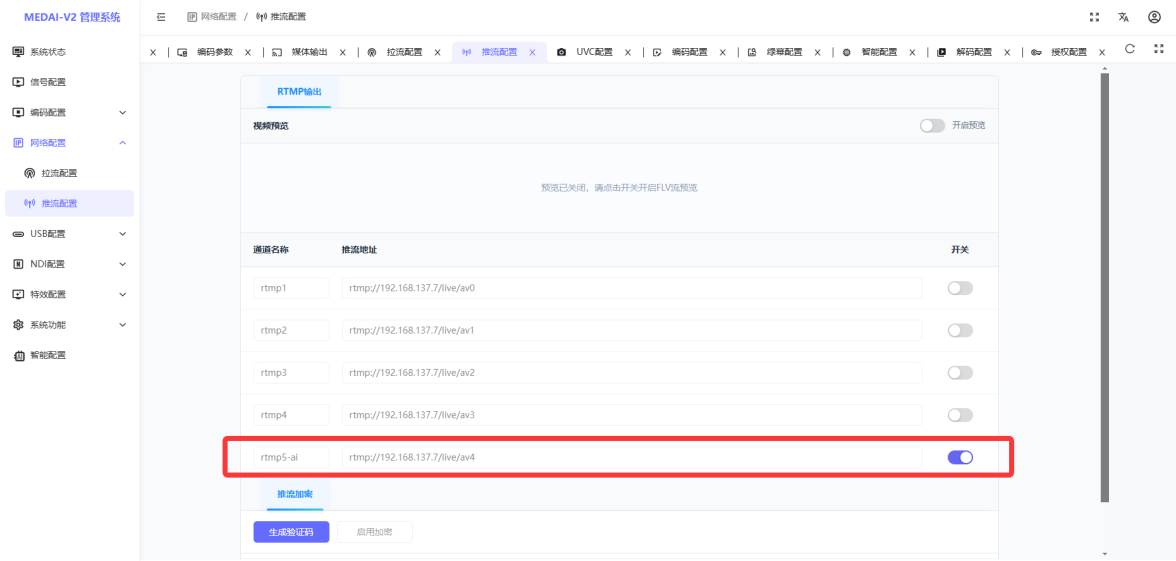Switch to 媒体输出 tab
Viewport: 1176px width, 561px height.
click(309, 52)
